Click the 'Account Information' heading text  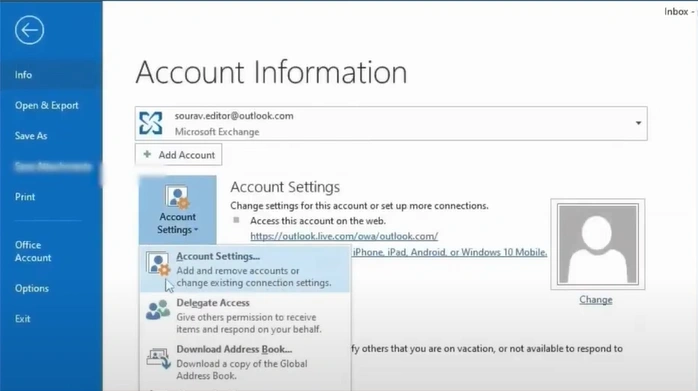[x=271, y=72]
